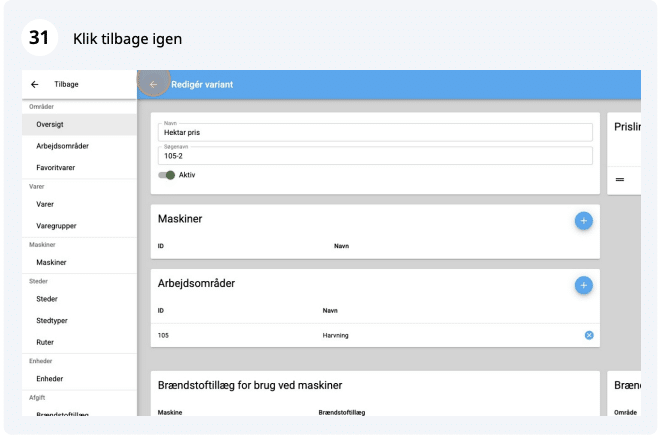The width and height of the screenshot is (659, 441).
Task: Click the equals sign icon in Prisliste panel
Action: point(620,180)
